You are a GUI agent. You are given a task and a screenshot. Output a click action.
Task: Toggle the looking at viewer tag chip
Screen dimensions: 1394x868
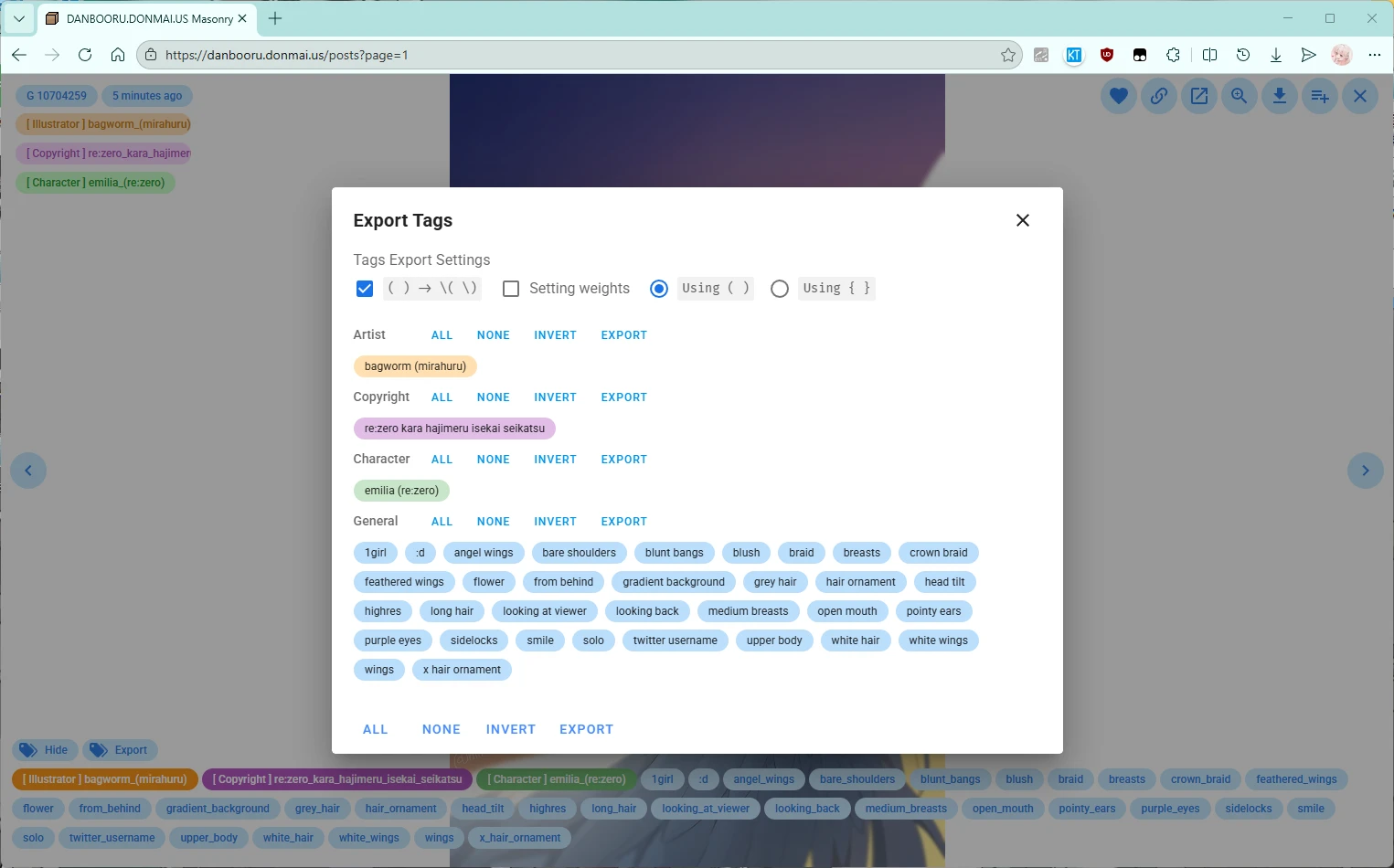(545, 611)
